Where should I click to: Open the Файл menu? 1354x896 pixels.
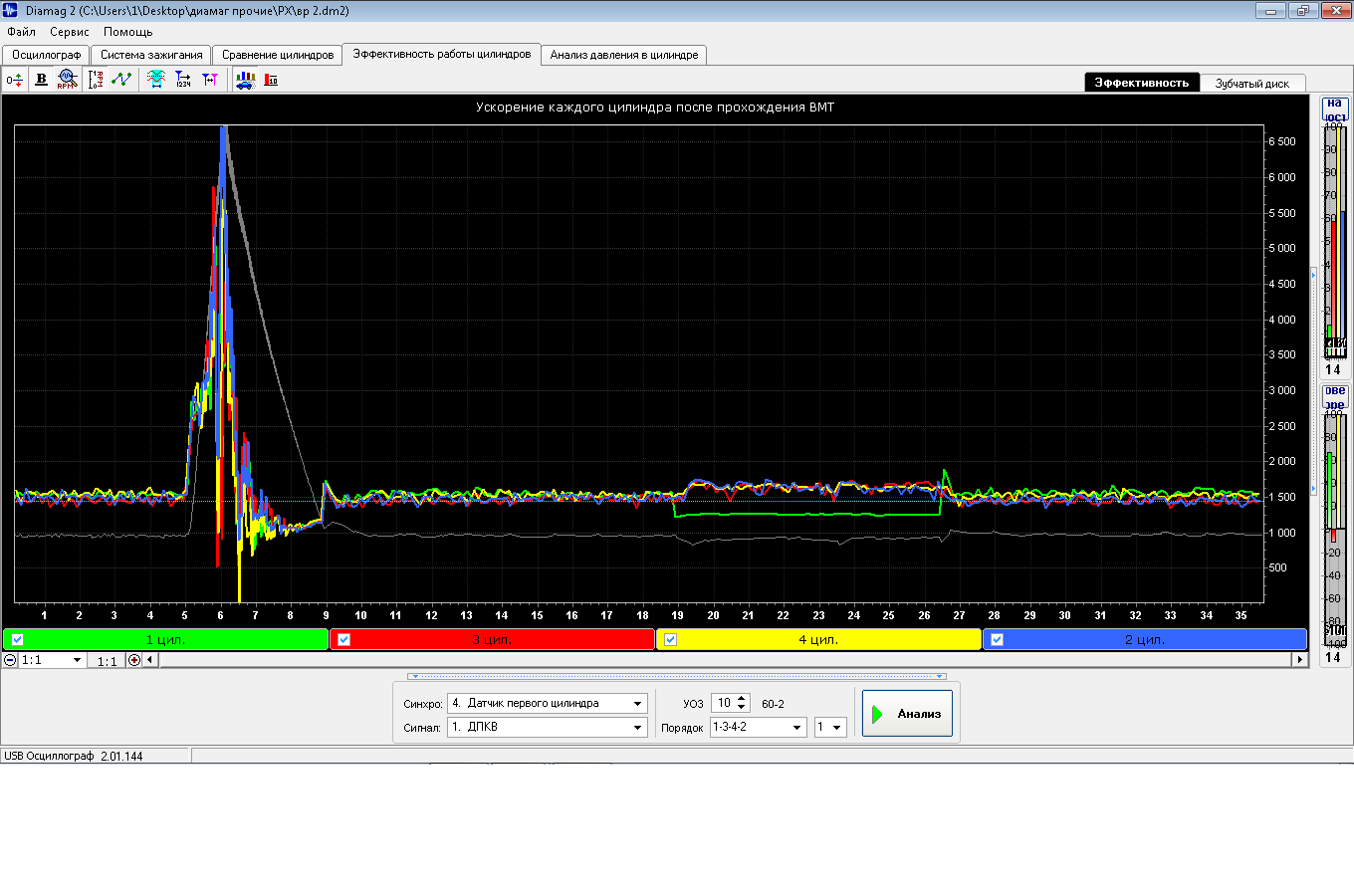pyautogui.click(x=21, y=32)
